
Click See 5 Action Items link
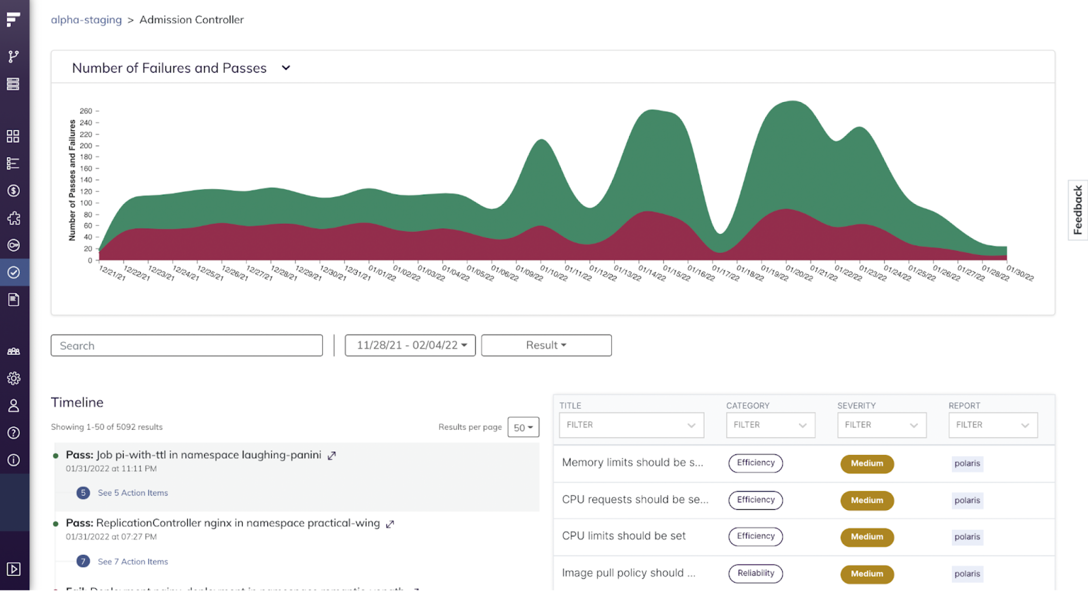pos(132,493)
